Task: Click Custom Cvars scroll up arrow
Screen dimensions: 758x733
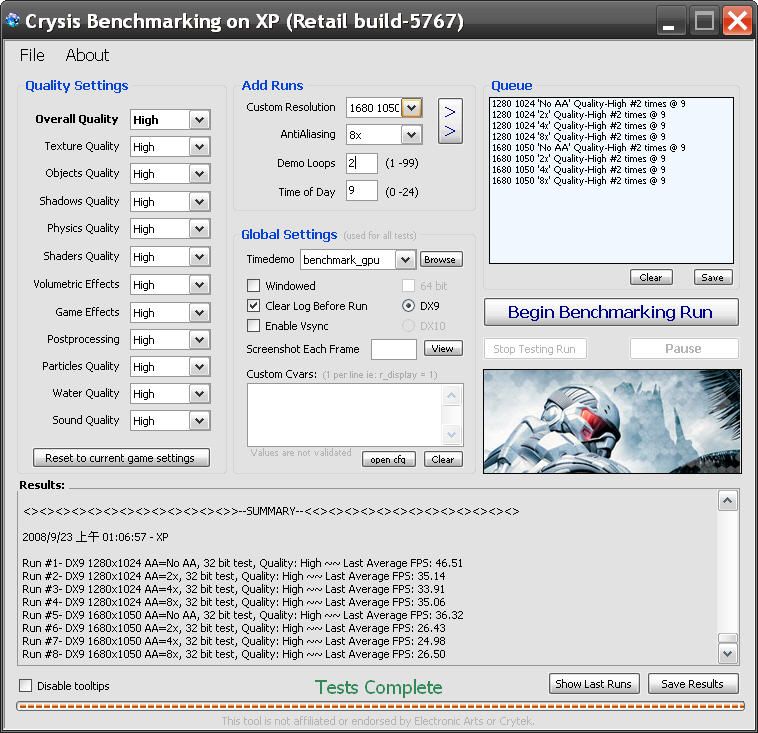Action: point(452,396)
